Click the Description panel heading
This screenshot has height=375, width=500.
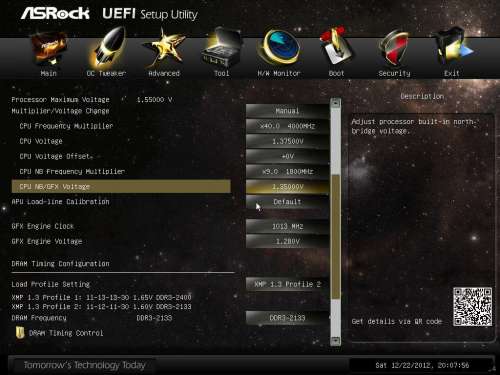(x=422, y=96)
